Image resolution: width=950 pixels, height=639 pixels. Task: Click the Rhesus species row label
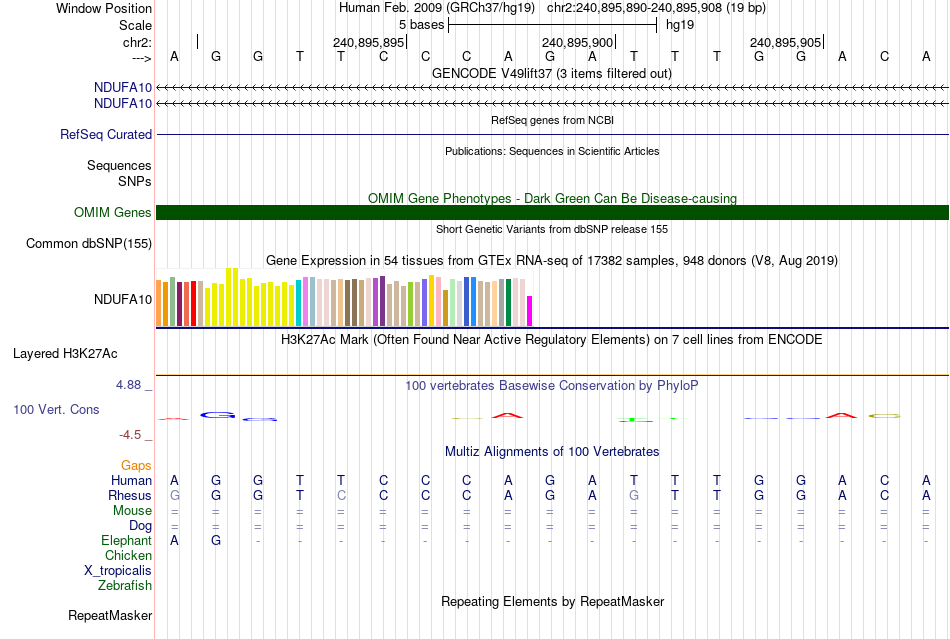click(x=130, y=495)
